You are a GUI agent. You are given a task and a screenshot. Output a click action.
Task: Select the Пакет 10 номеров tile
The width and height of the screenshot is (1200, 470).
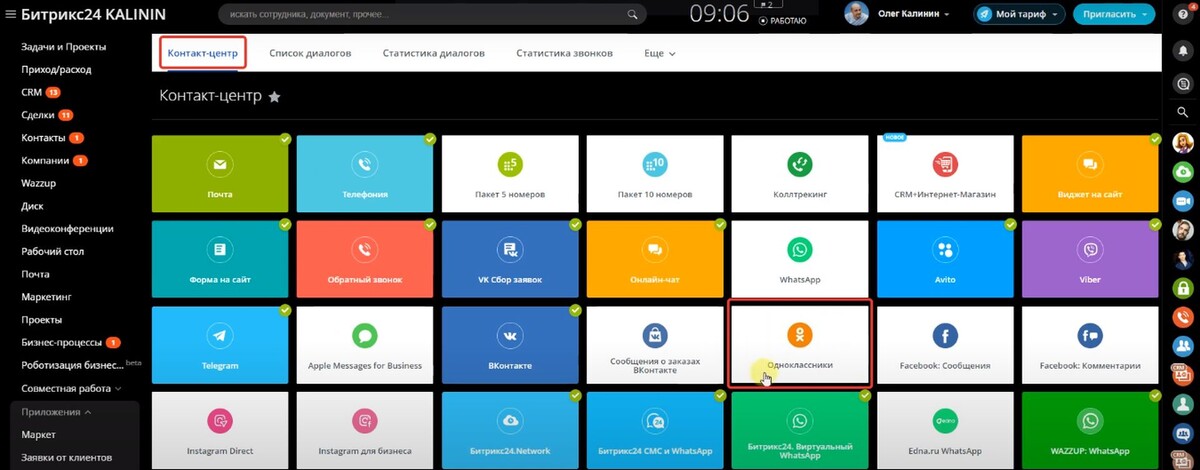(655, 174)
